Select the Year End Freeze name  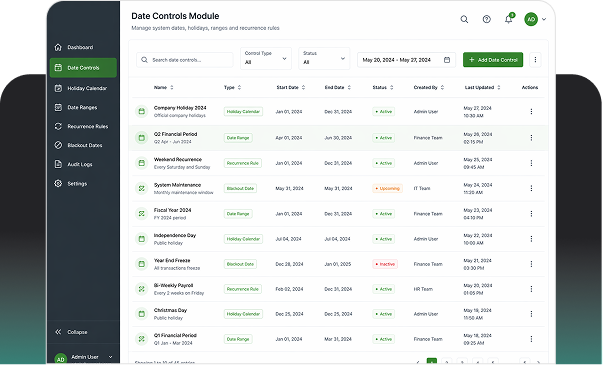(172, 260)
